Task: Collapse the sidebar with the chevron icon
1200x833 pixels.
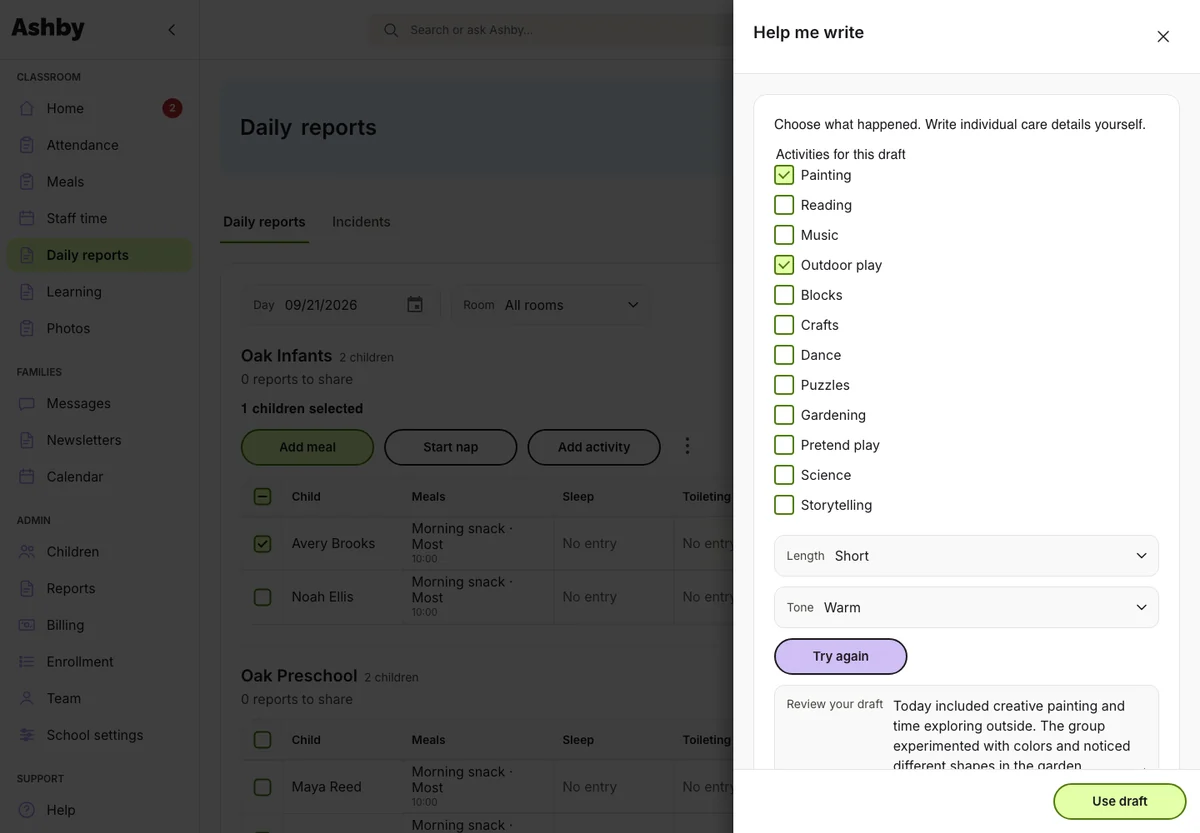Action: point(171,30)
